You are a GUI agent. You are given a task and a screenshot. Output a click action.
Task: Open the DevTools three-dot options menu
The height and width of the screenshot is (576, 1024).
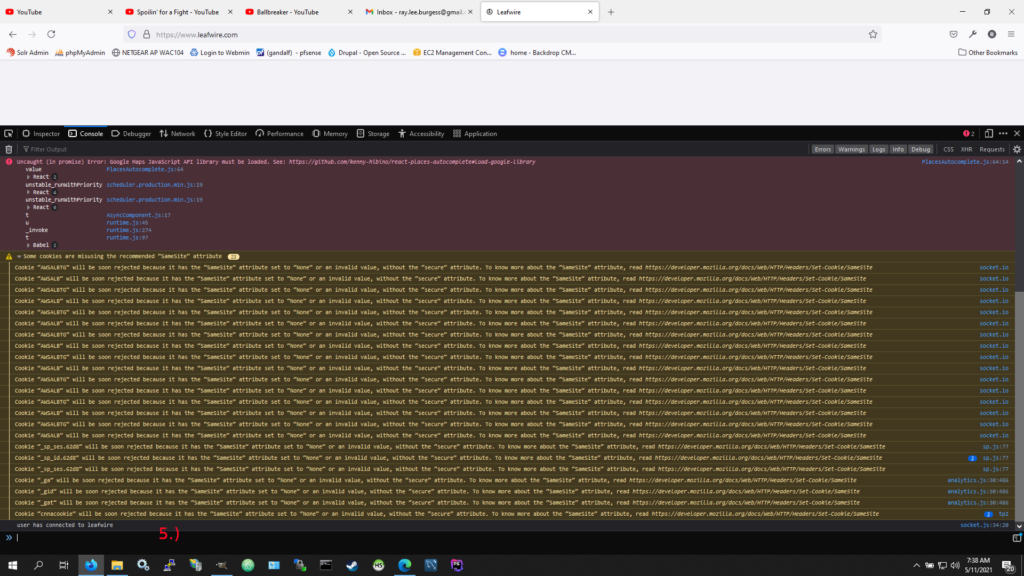(1003, 133)
